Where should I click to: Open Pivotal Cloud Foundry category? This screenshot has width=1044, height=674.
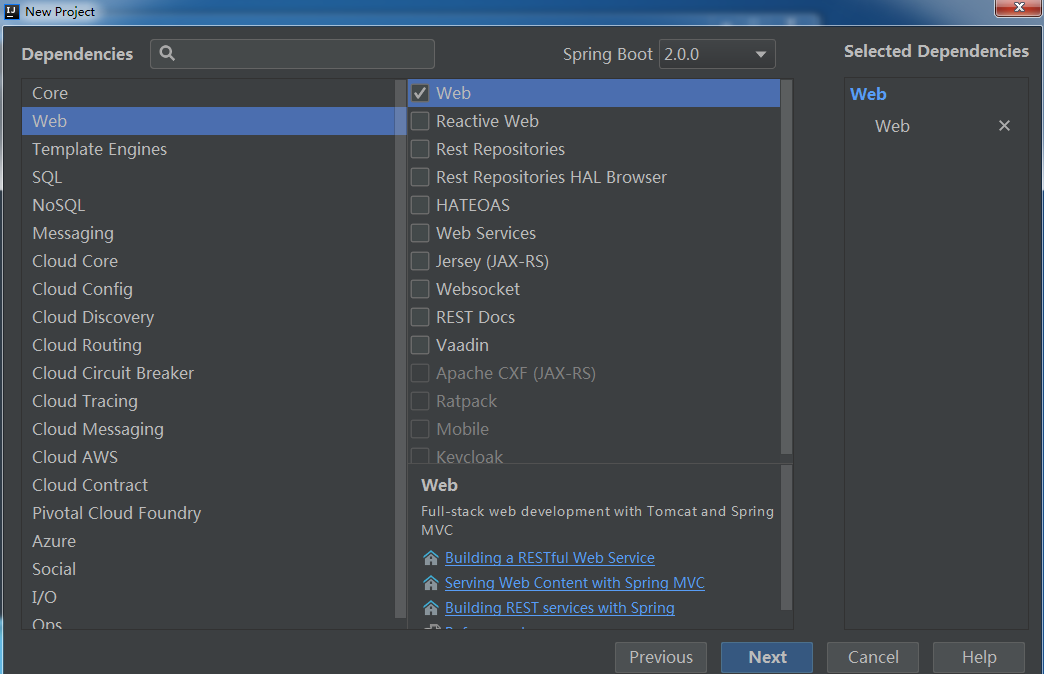click(208, 513)
